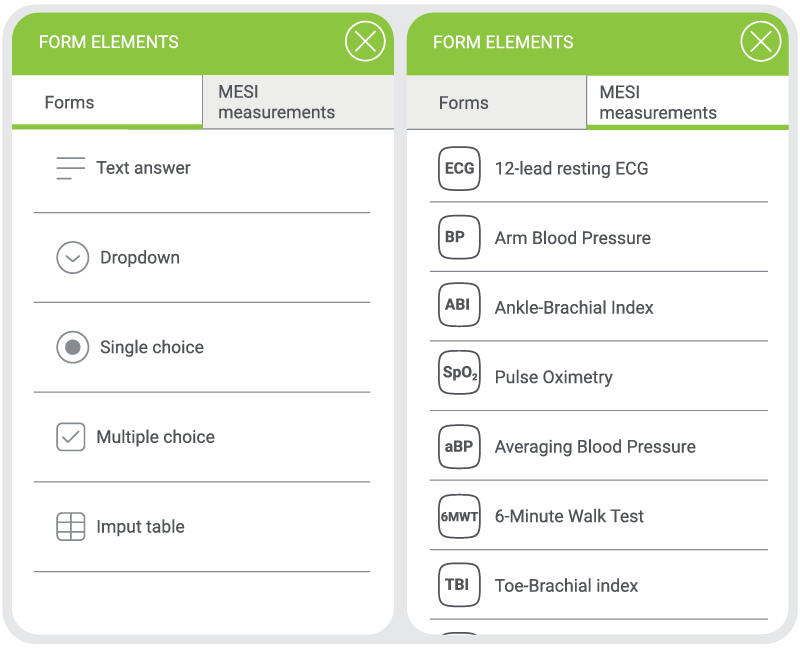The image size is (800, 651).
Task: Choose the Ankle-Brachial Index label
Action: tap(574, 307)
